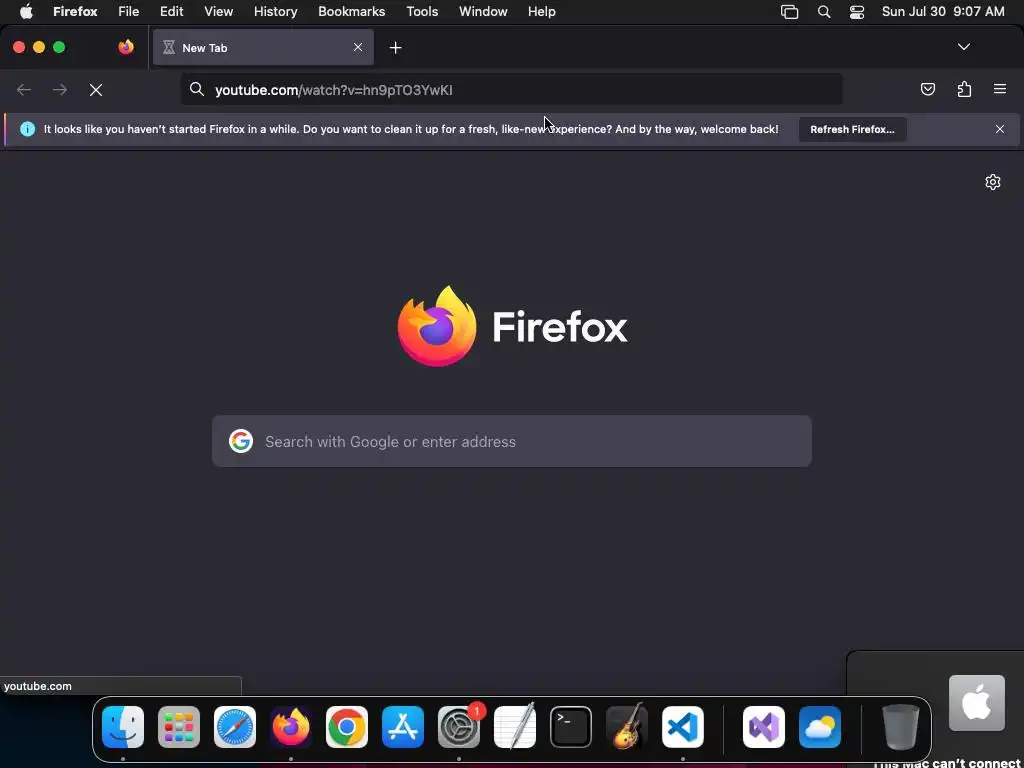This screenshot has width=1024, height=768.
Task: Open the Window menu
Action: coord(483,12)
